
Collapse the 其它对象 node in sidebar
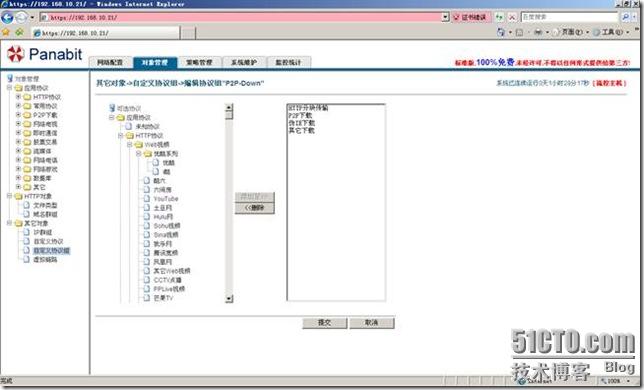pyautogui.click(x=9, y=223)
